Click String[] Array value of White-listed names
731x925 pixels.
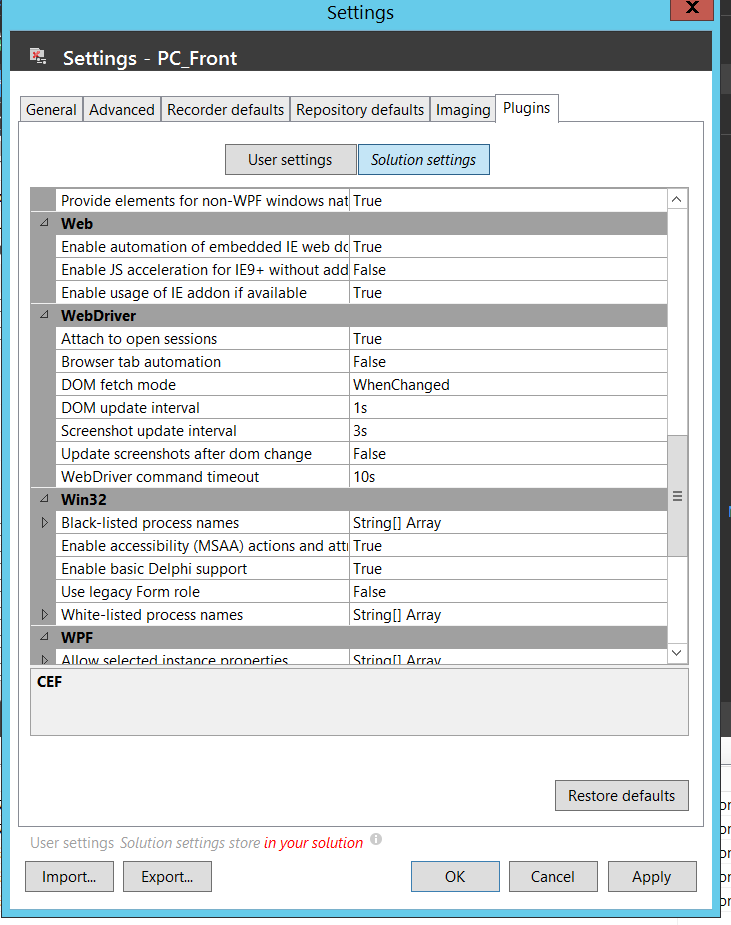[508, 615]
